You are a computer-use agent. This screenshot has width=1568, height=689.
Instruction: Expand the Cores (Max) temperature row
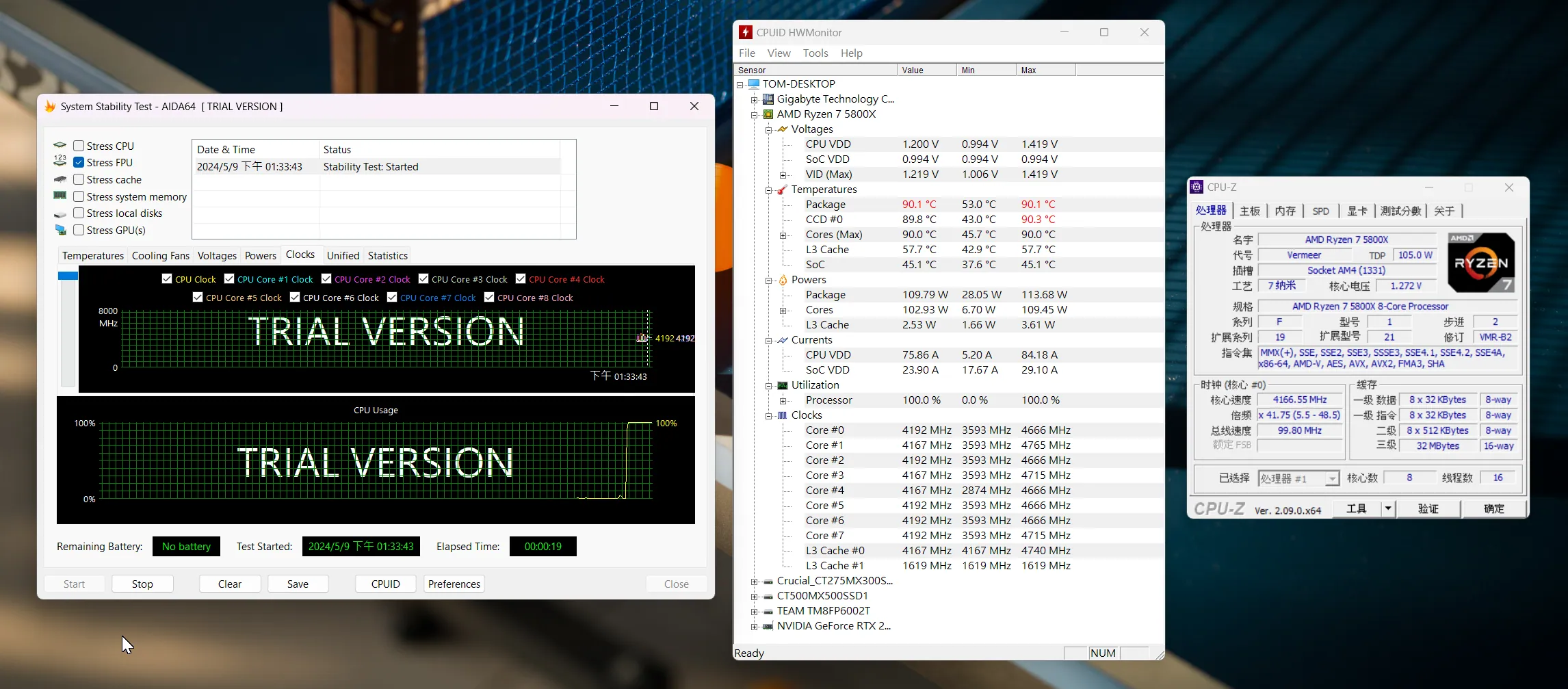click(x=783, y=235)
